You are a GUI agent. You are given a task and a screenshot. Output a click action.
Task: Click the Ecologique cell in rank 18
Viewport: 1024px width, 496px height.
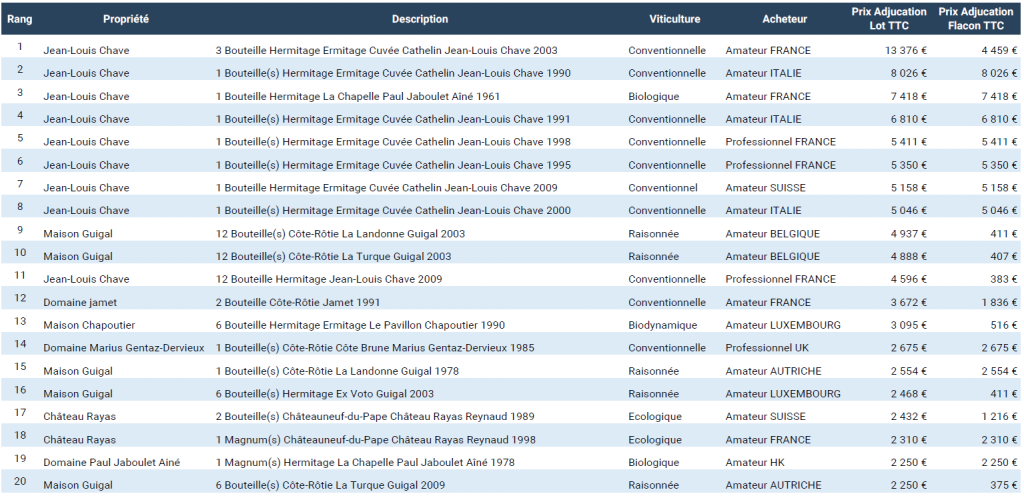(655, 439)
